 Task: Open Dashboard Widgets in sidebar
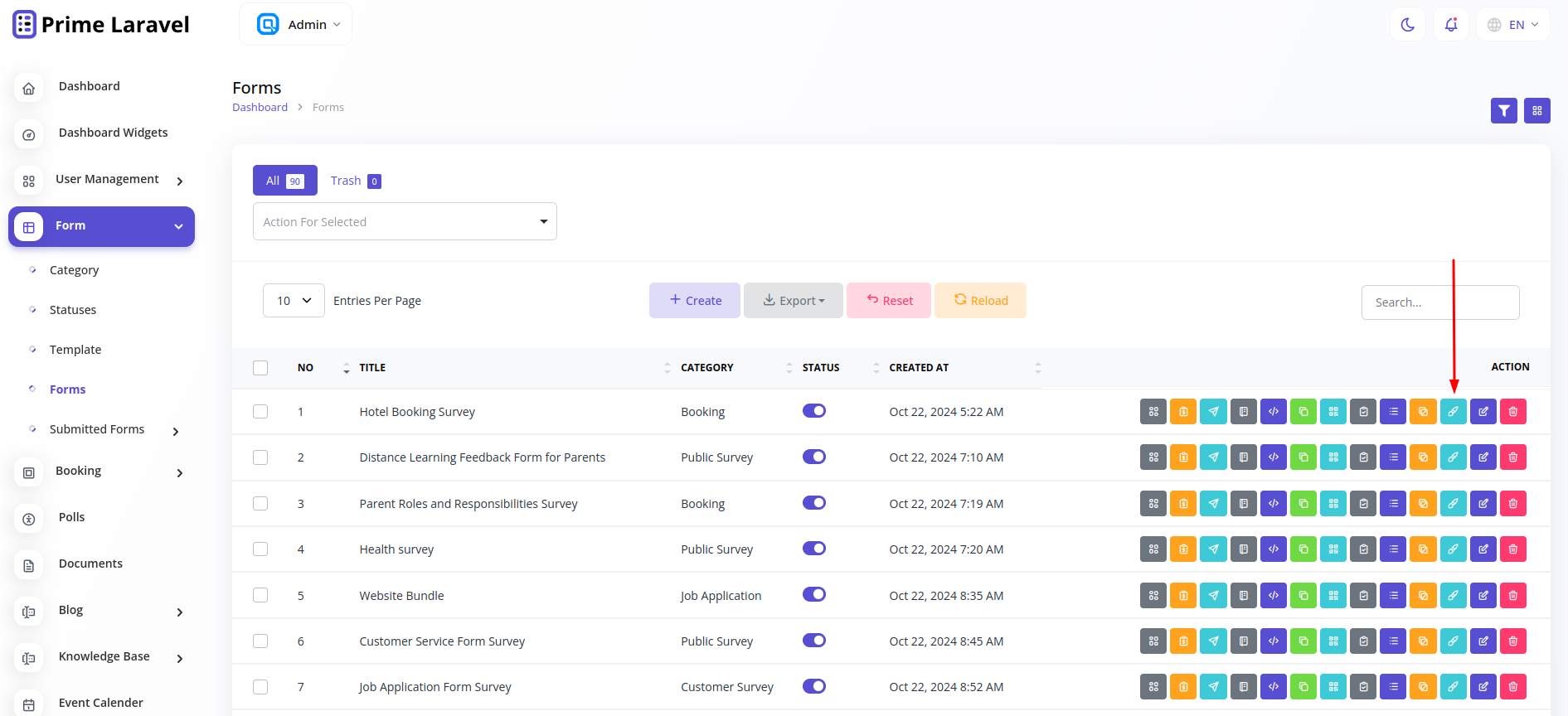(x=101, y=133)
